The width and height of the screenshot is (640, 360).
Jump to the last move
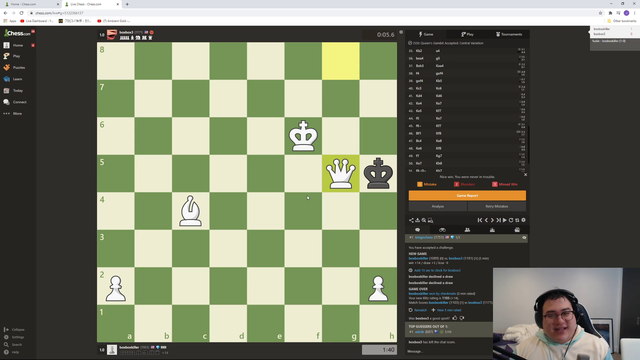[x=498, y=220]
